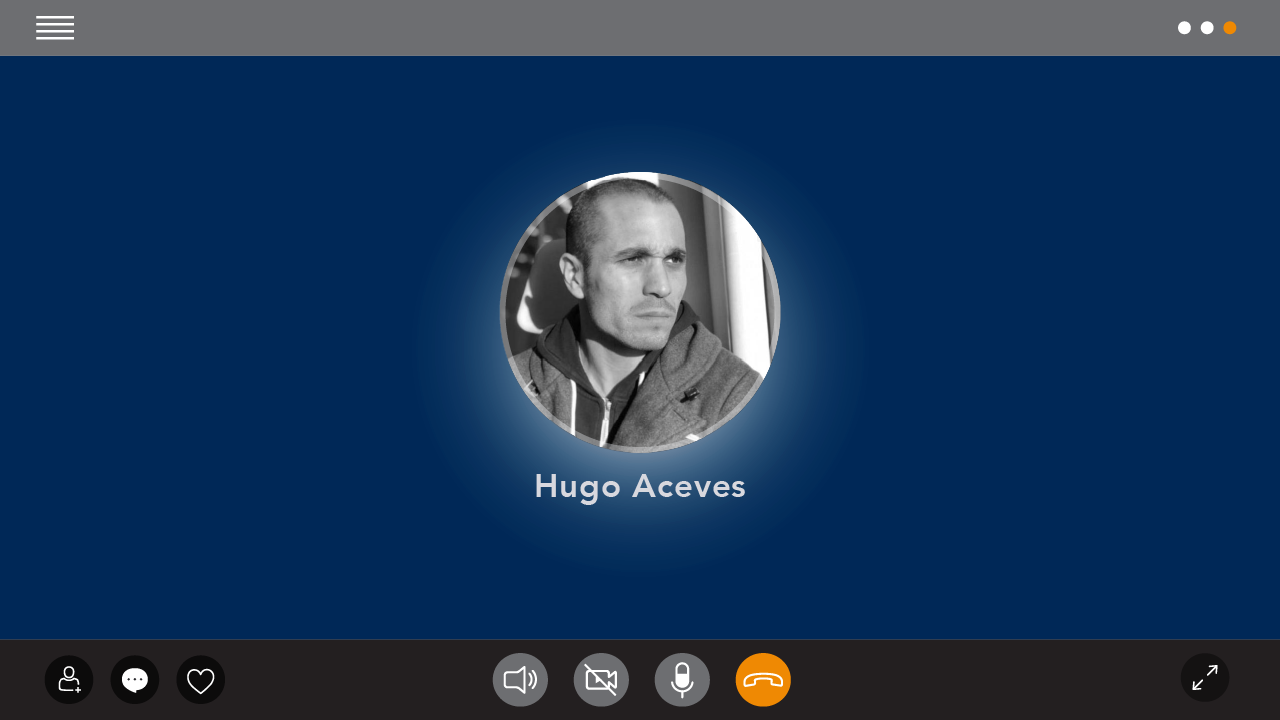Image resolution: width=1280 pixels, height=720 pixels.
Task: Open Hugo Aceves' profile picture
Action: pos(640,312)
